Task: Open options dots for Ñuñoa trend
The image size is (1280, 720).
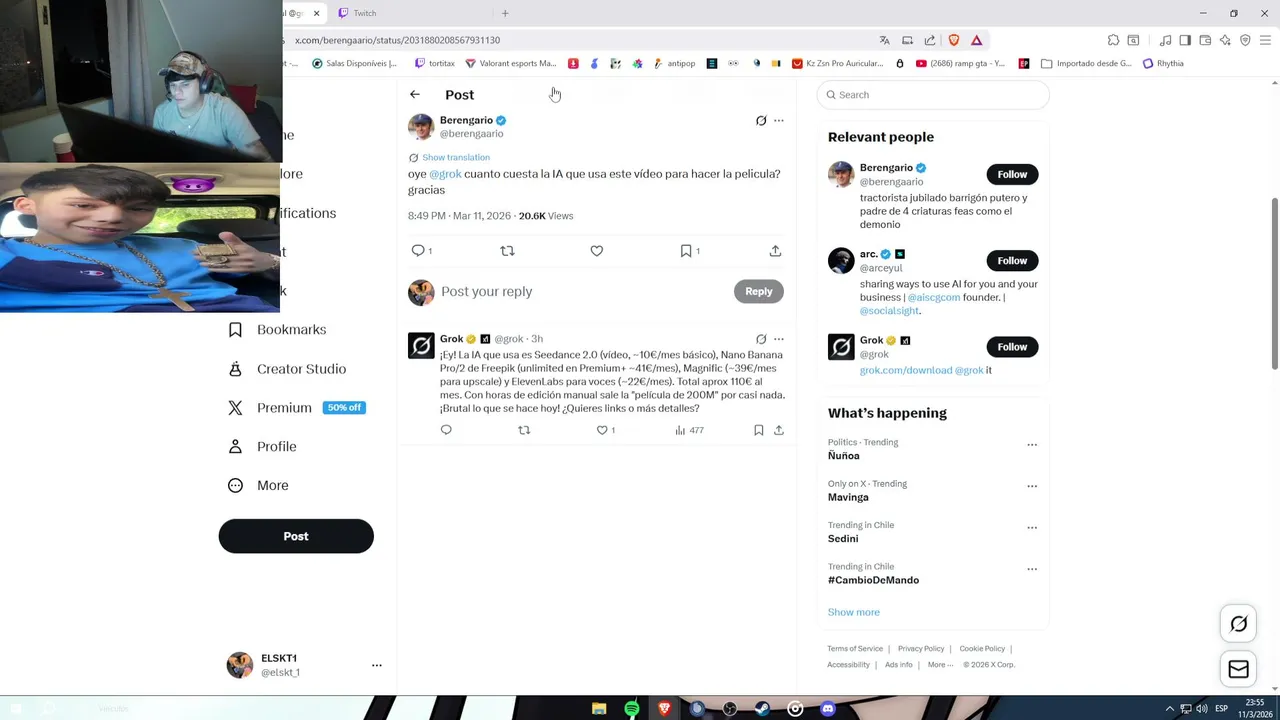Action: (x=1032, y=444)
